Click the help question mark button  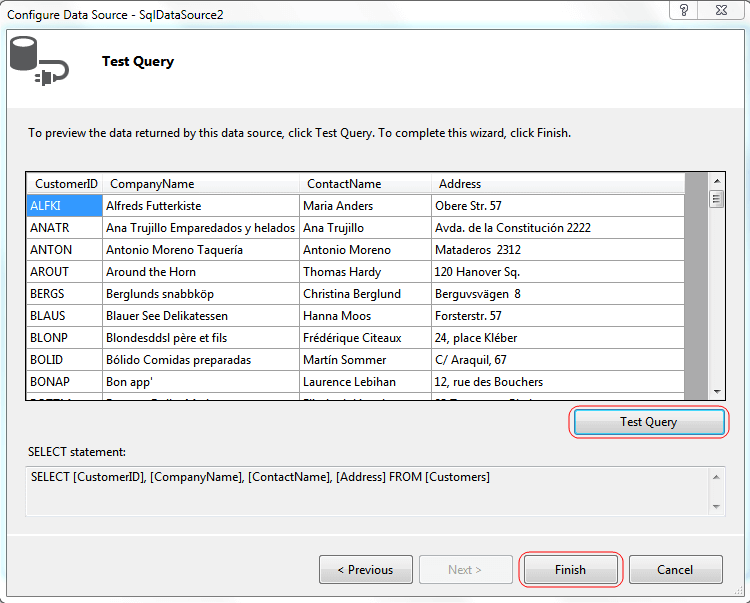(683, 10)
